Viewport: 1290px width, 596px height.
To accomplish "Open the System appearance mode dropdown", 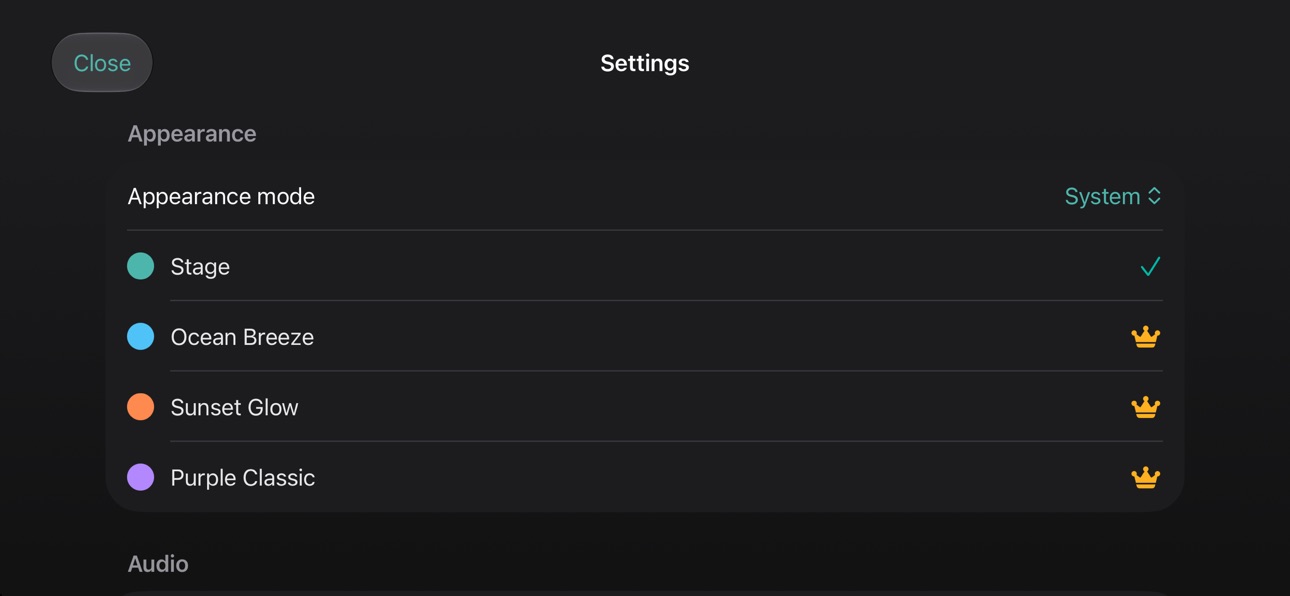I will click(x=1113, y=196).
